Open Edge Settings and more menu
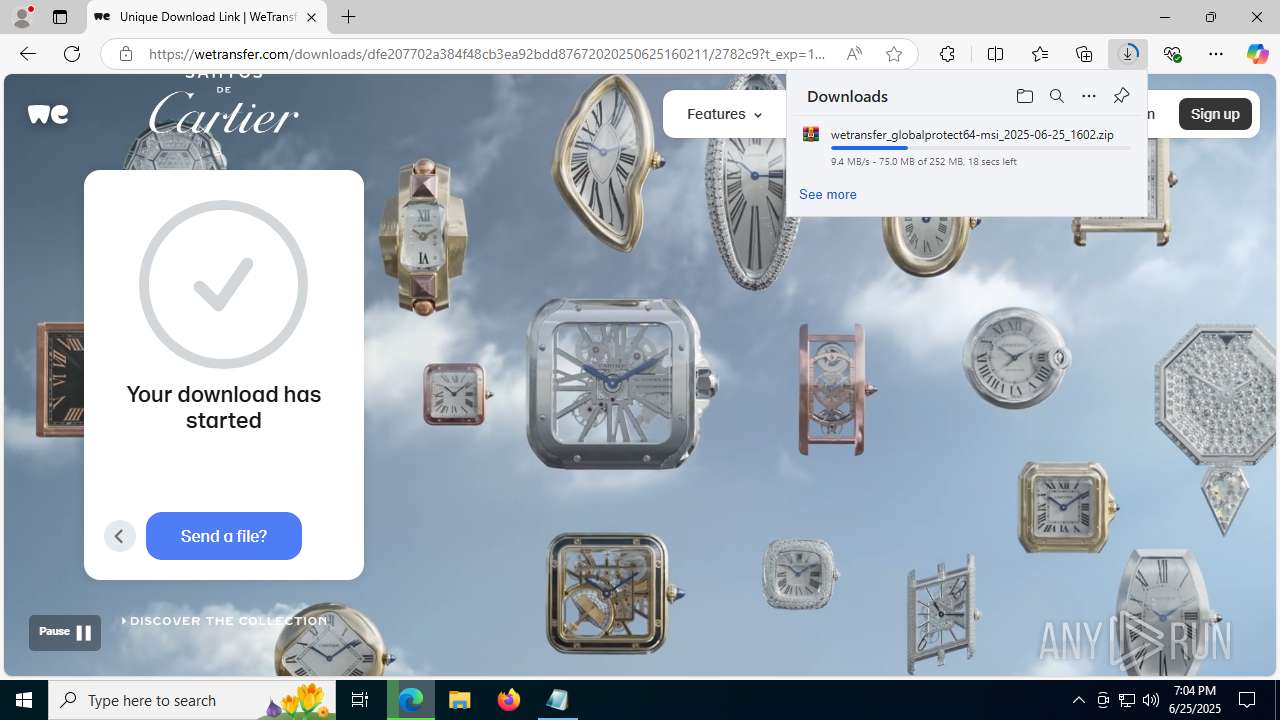The width and height of the screenshot is (1280, 720). (1216, 54)
